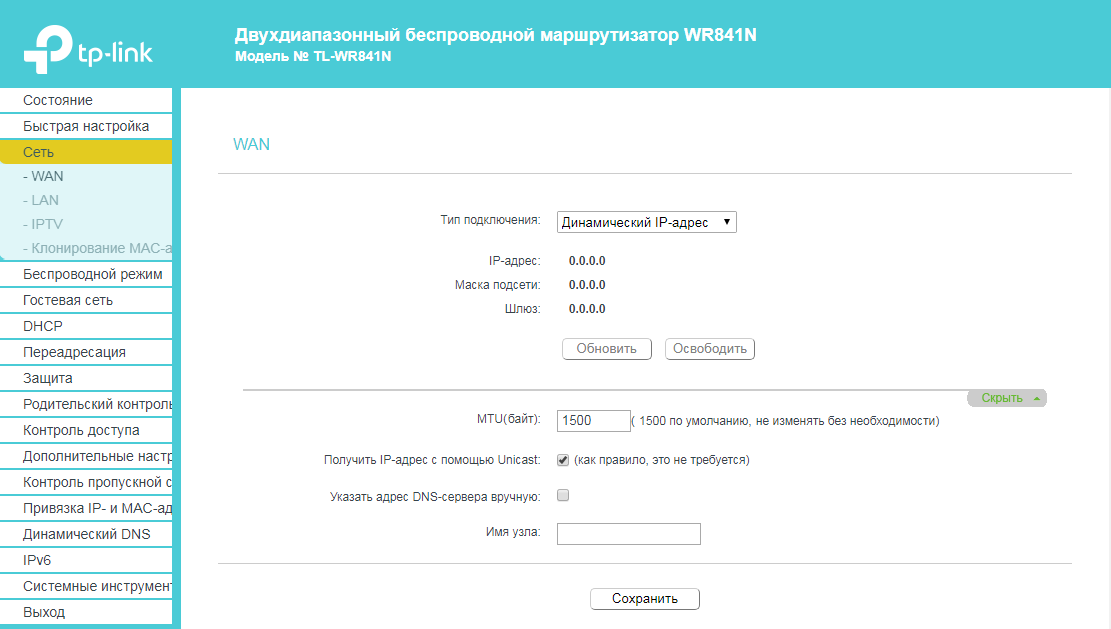Click the WAN page heading
1111x629 pixels.
point(252,144)
